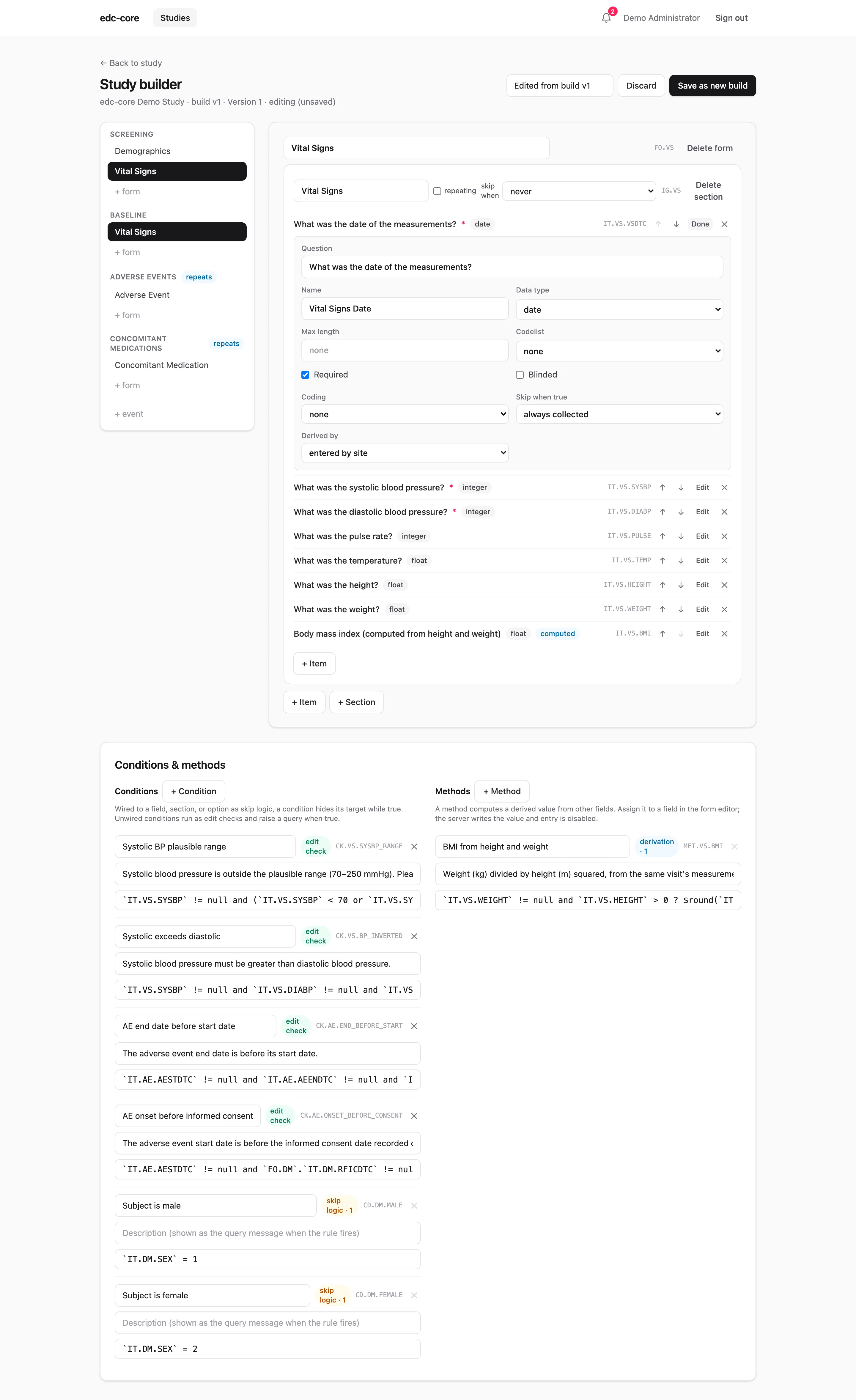The image size is (856, 1400).
Task: Remove the Systolic BP plausible range condition
Action: click(x=414, y=847)
